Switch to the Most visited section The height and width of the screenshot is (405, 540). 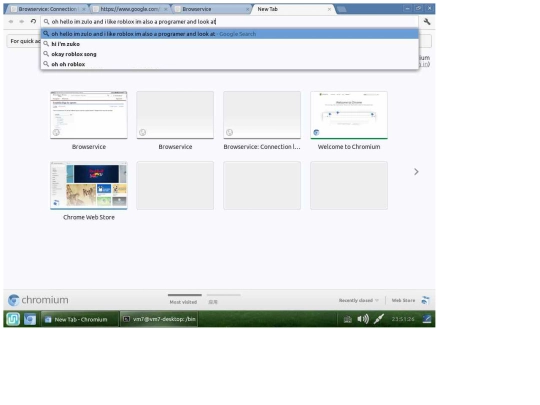tap(184, 299)
